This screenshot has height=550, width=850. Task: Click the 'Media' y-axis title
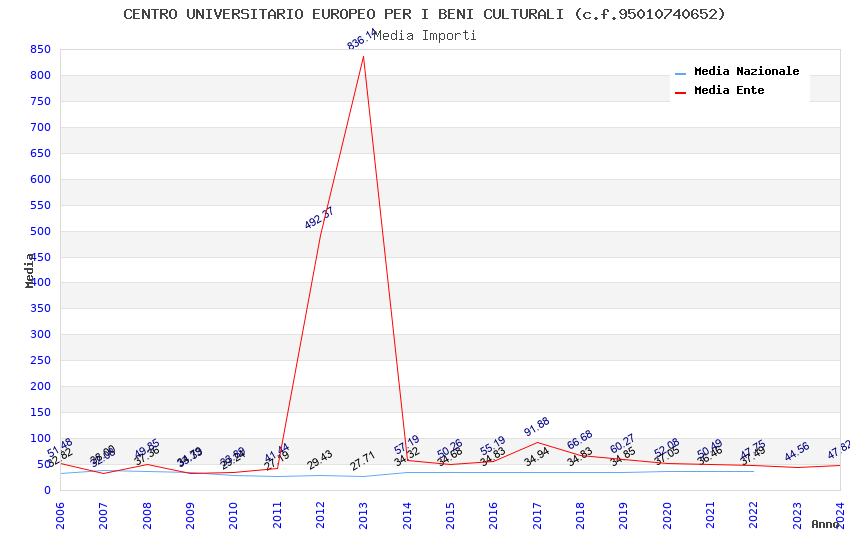[30, 270]
